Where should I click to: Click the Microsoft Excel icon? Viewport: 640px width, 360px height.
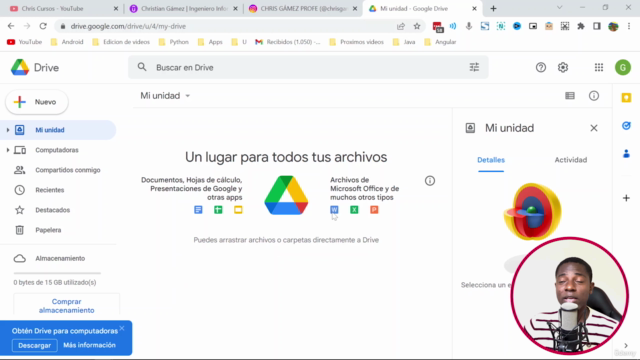point(354,210)
